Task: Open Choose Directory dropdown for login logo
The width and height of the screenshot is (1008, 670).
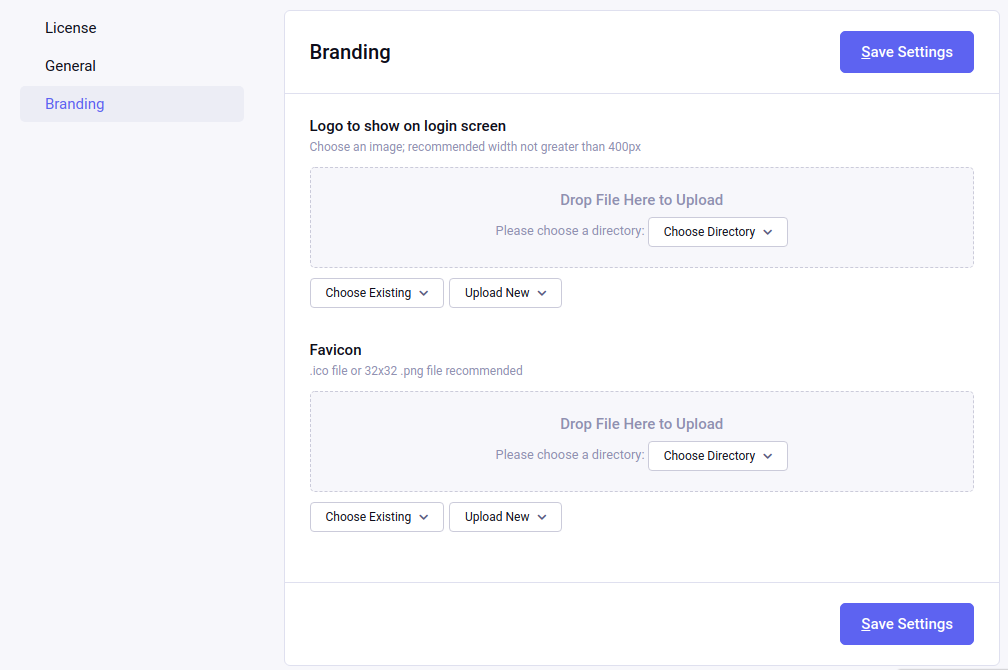Action: click(717, 232)
